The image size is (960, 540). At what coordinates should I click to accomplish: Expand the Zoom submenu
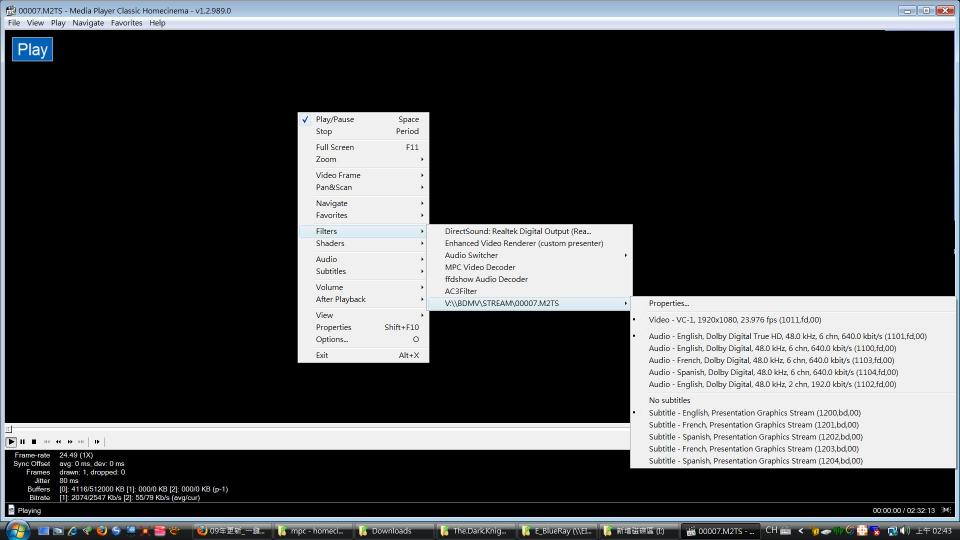[363, 159]
